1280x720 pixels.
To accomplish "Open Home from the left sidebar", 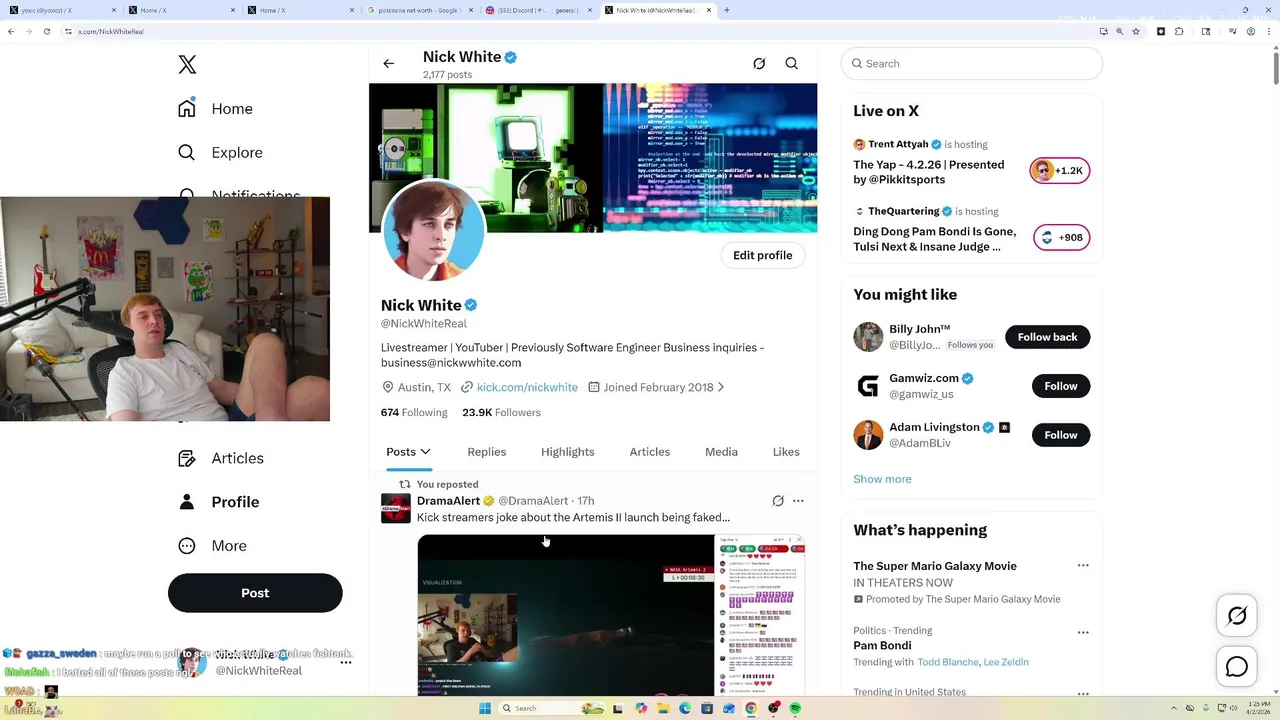I will pyautogui.click(x=216, y=109).
